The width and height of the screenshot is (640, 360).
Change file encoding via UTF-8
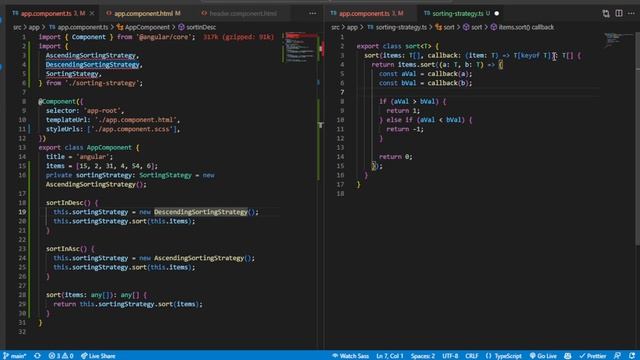[450, 356]
